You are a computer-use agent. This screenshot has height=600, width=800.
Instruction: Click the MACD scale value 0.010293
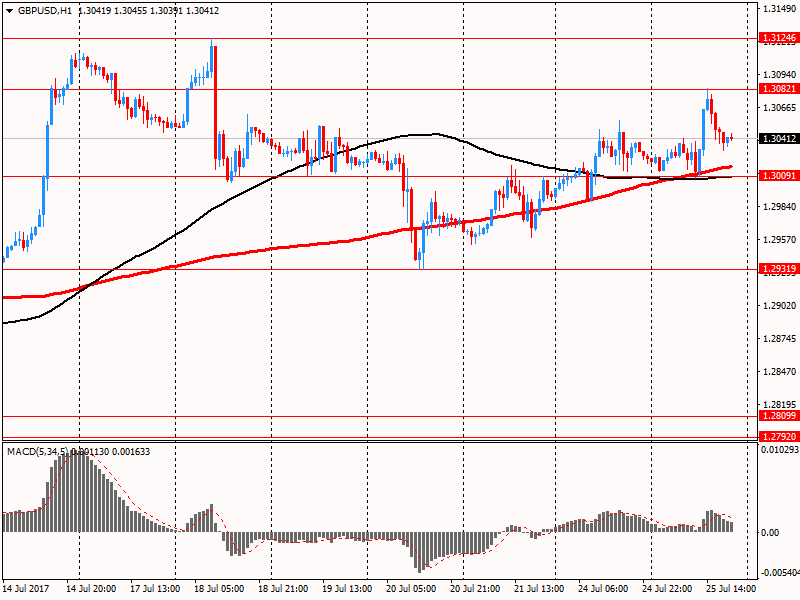pos(780,450)
